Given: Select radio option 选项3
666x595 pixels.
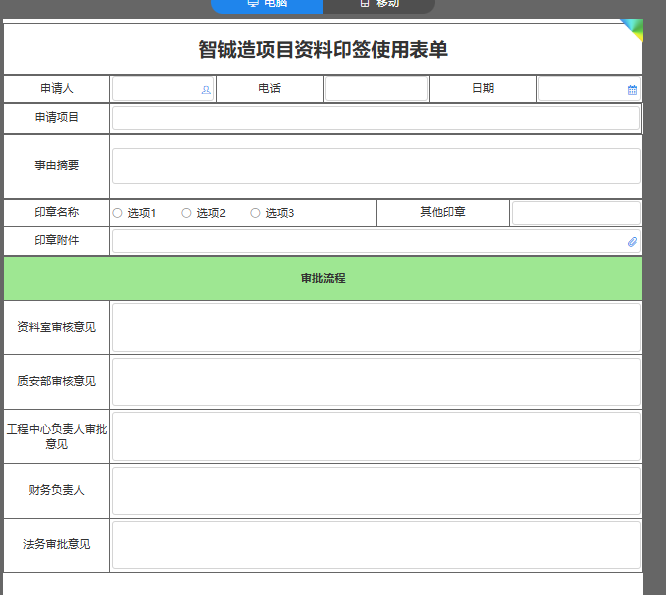Looking at the screenshot, I should click(x=255, y=213).
